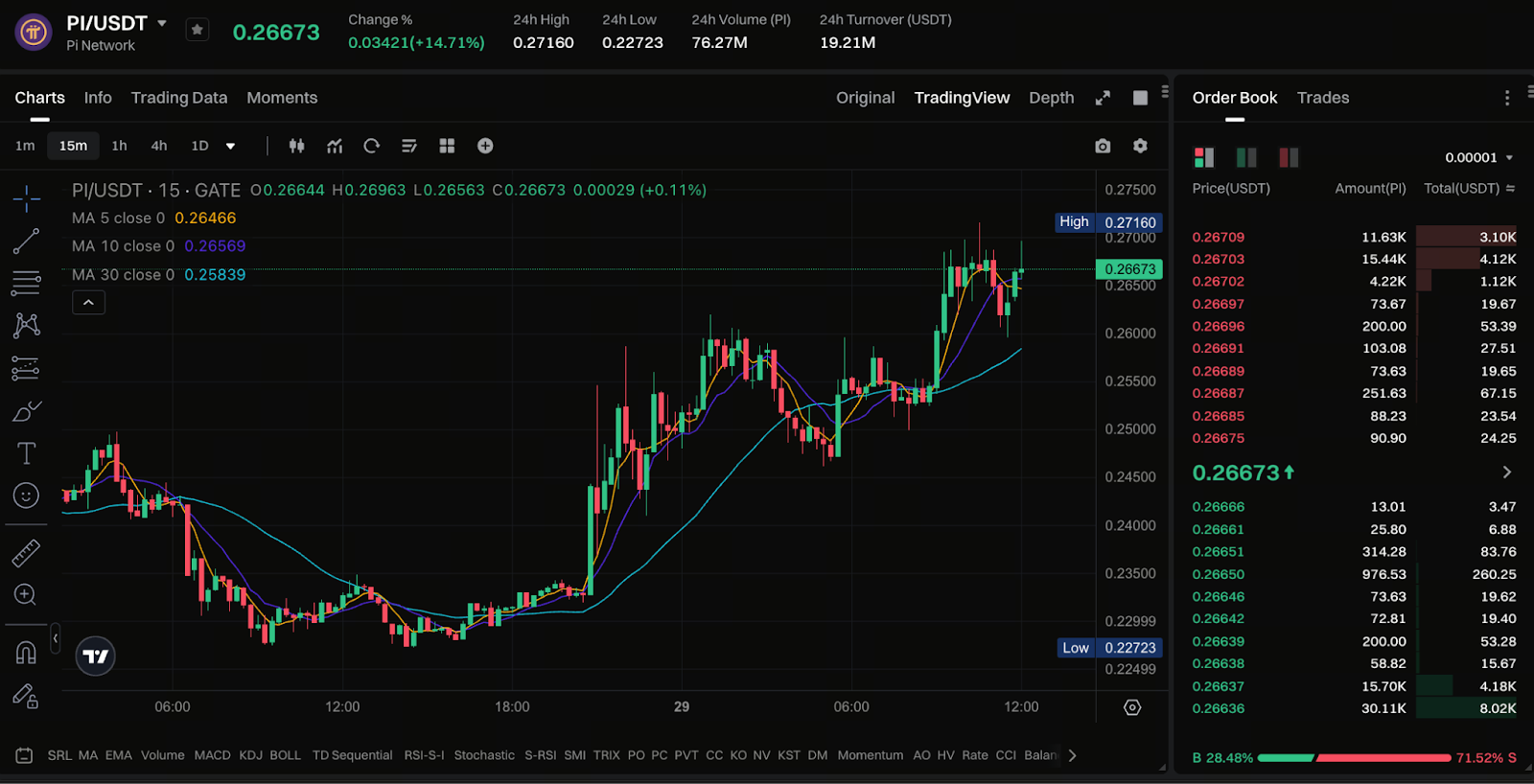Open the list edit icon in chart toolbar
This screenshot has height=784, width=1534.
409,146
